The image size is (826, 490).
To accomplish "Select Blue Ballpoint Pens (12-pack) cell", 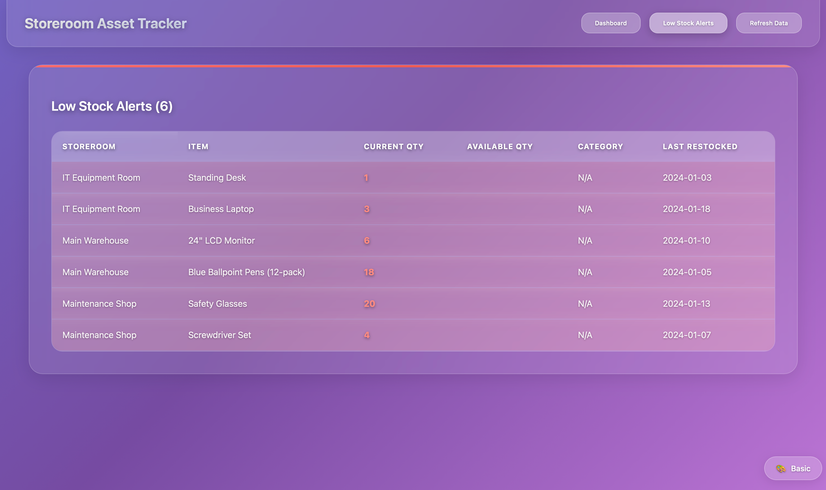I will 247,272.
